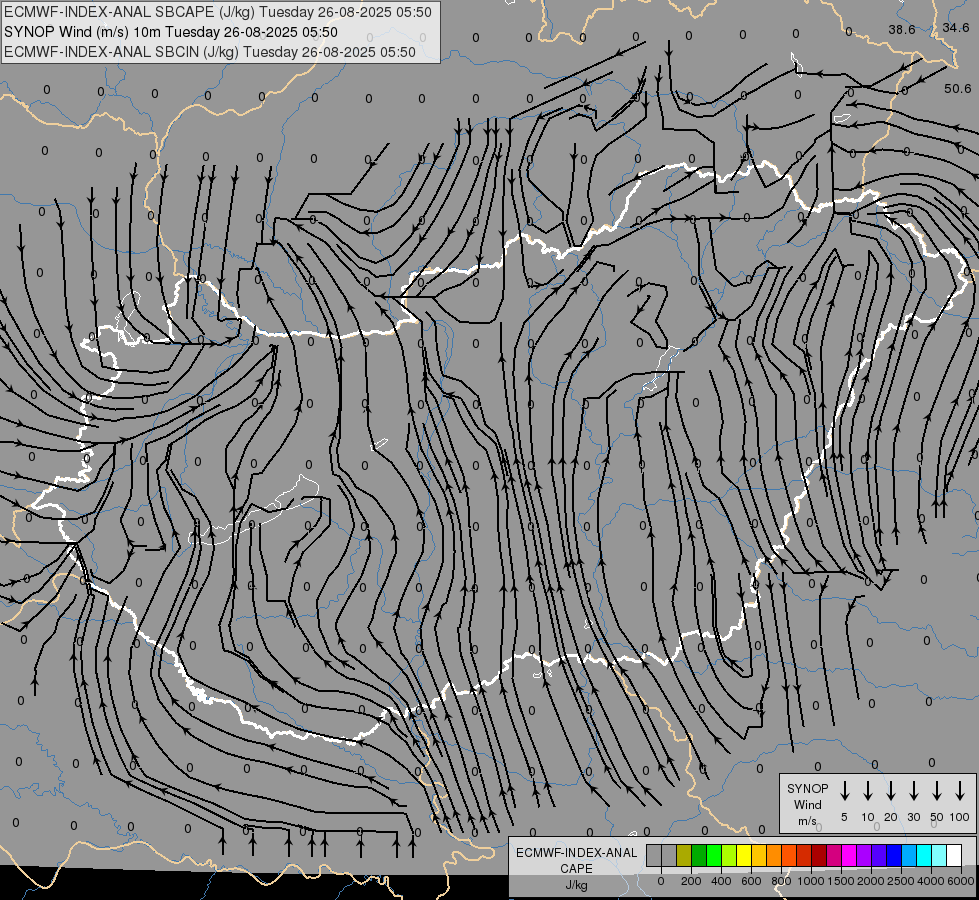Click the CAPE scale label 1500
Image resolution: width=979 pixels, height=900 pixels.
(x=841, y=881)
